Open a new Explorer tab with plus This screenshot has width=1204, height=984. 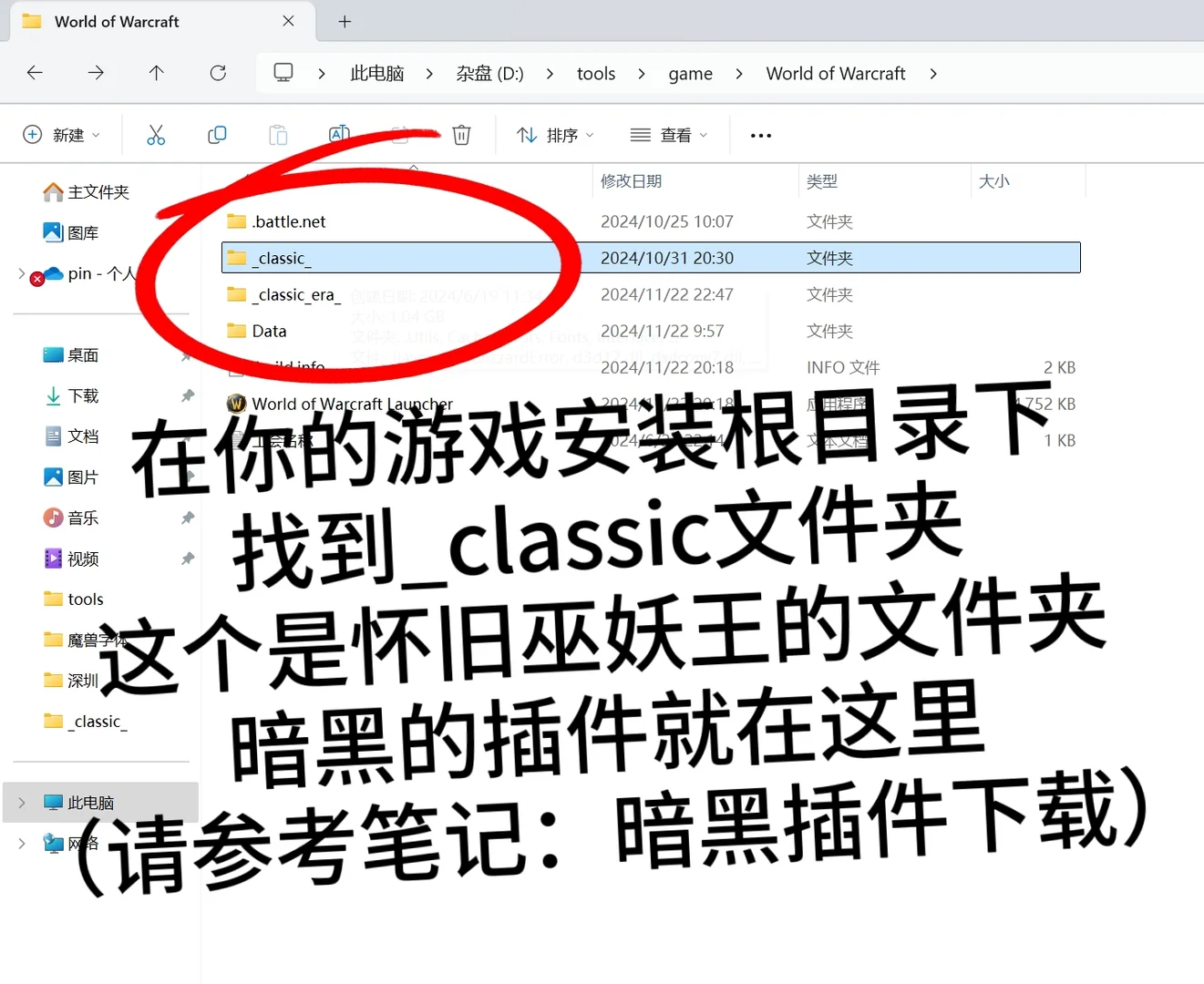[x=345, y=22]
